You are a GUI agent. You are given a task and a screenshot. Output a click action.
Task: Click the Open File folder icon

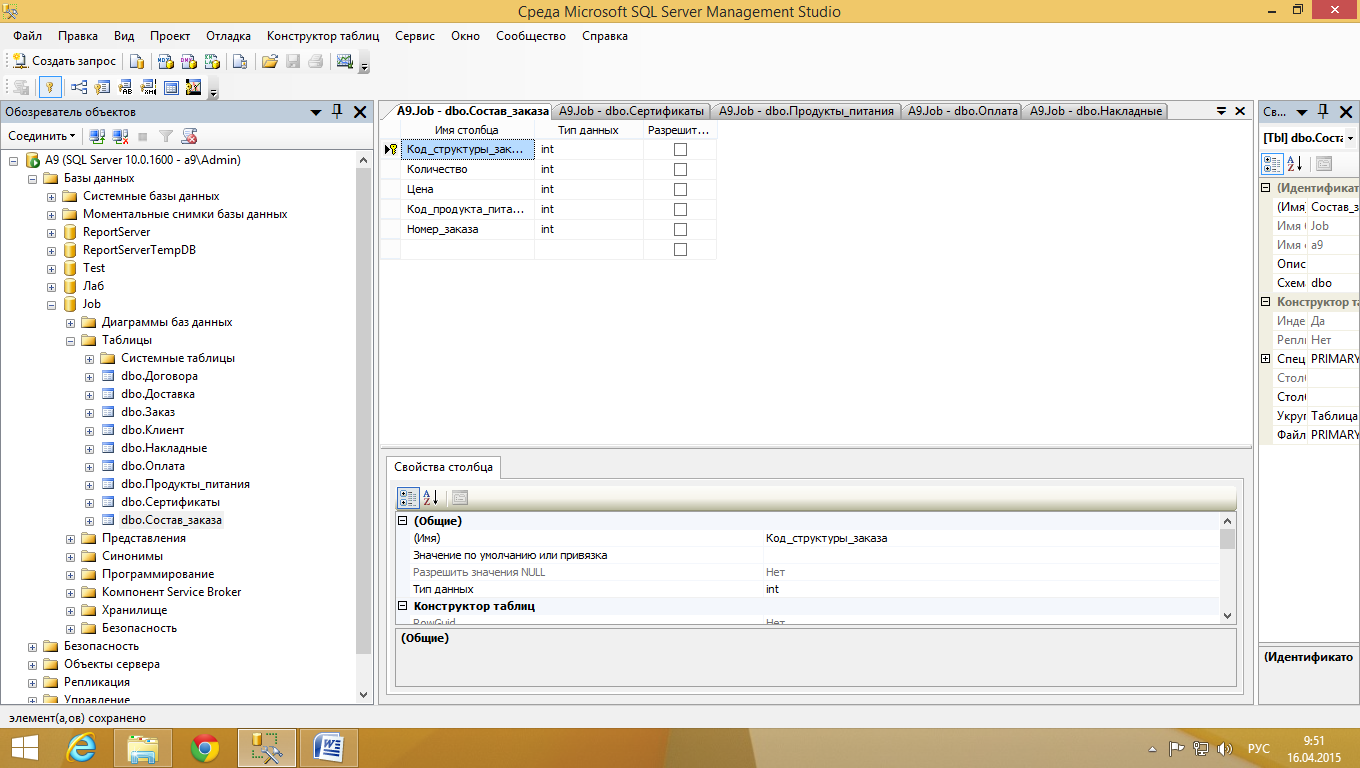coord(269,61)
